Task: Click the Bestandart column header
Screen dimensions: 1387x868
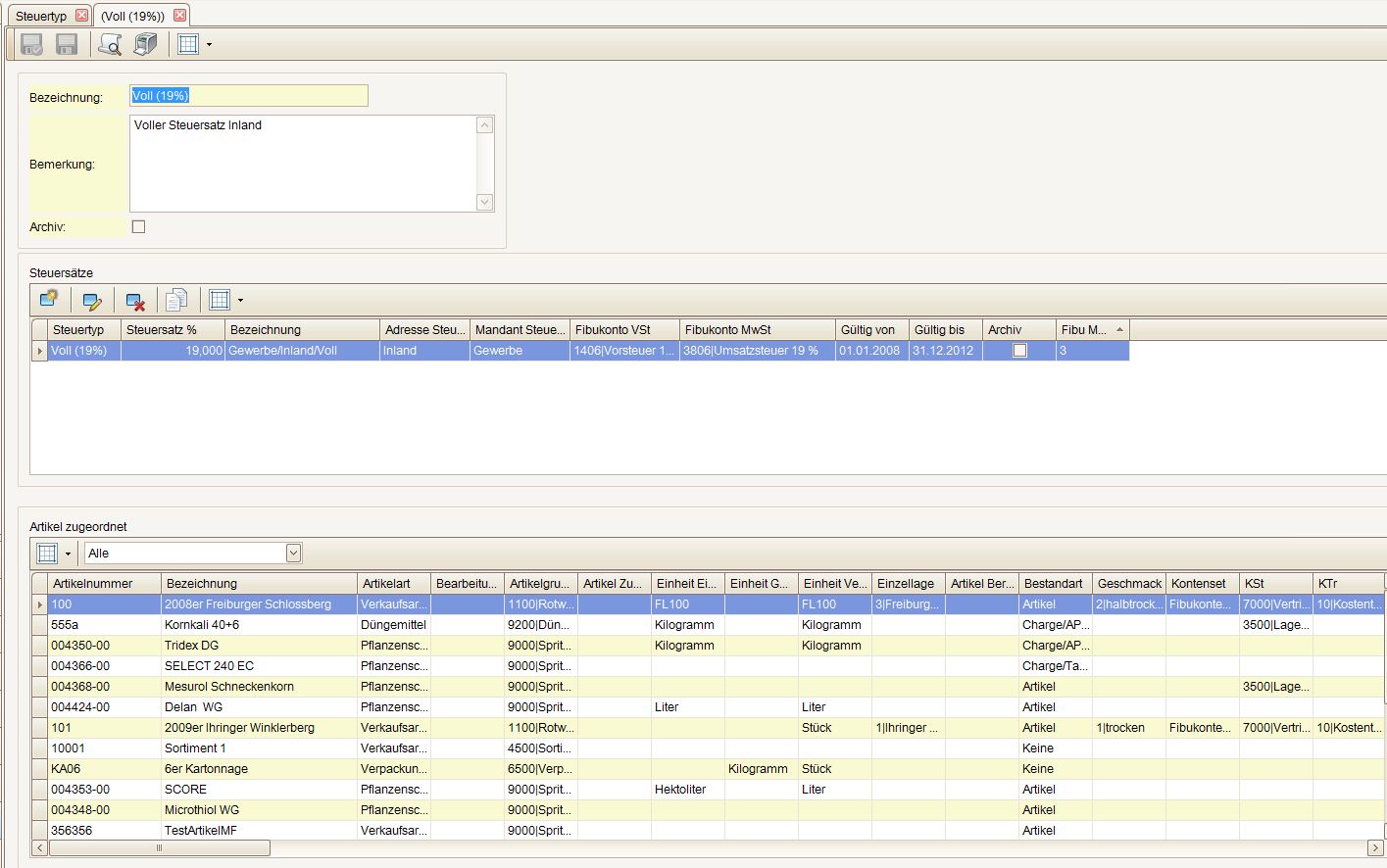Action: click(1056, 584)
